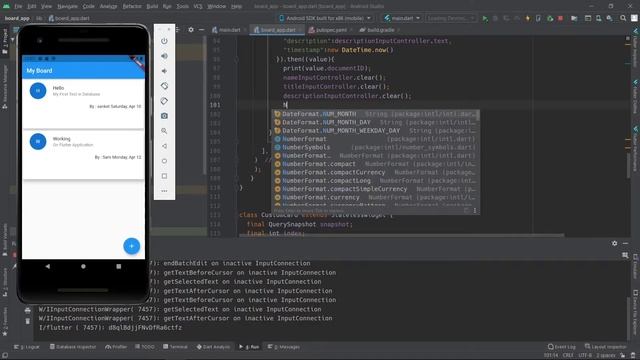Click the trash clear-all icon in Run console
Screen dimensions: 640x360
[x=27, y=321]
